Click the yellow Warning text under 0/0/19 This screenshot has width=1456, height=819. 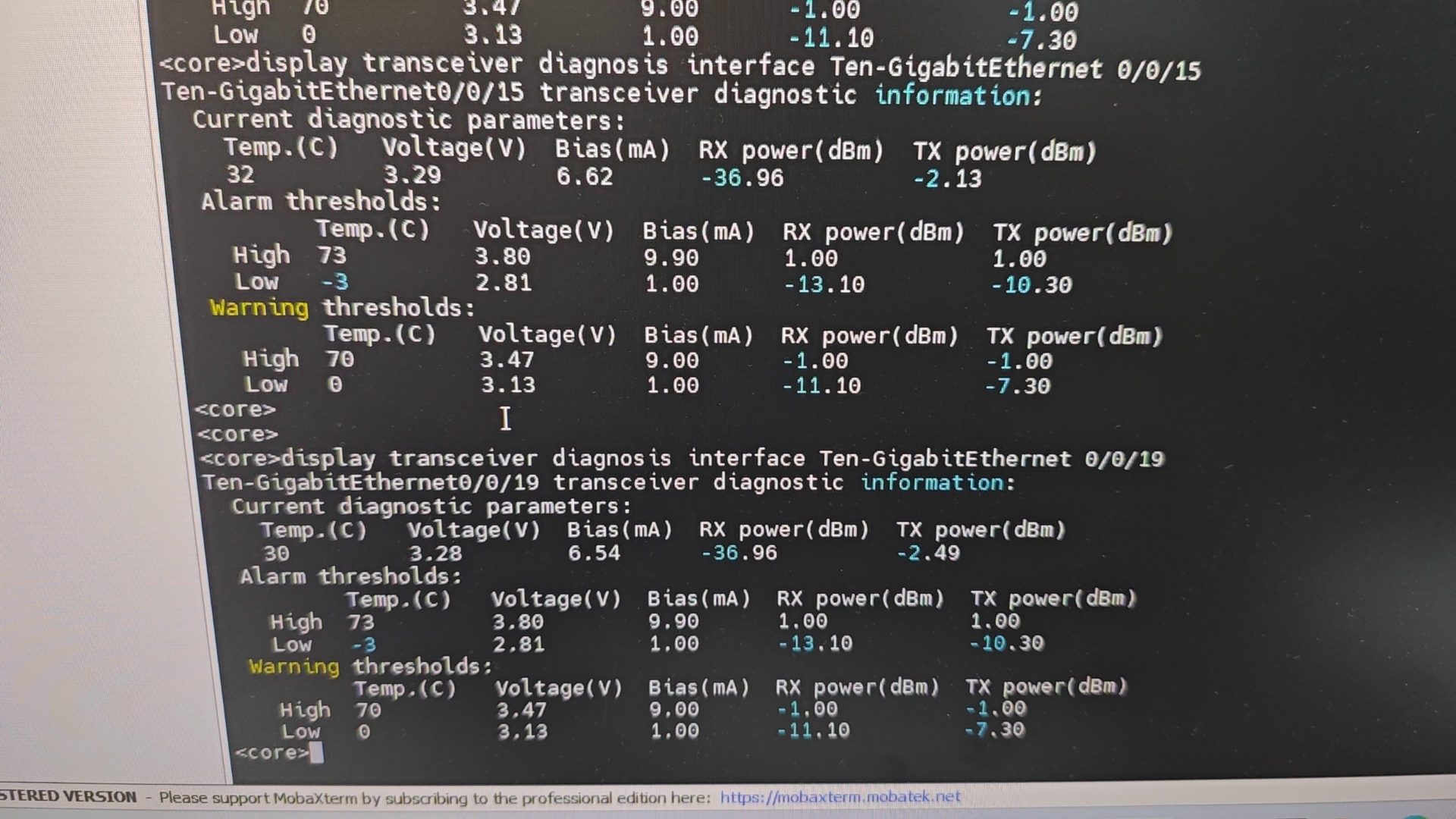coord(294,667)
